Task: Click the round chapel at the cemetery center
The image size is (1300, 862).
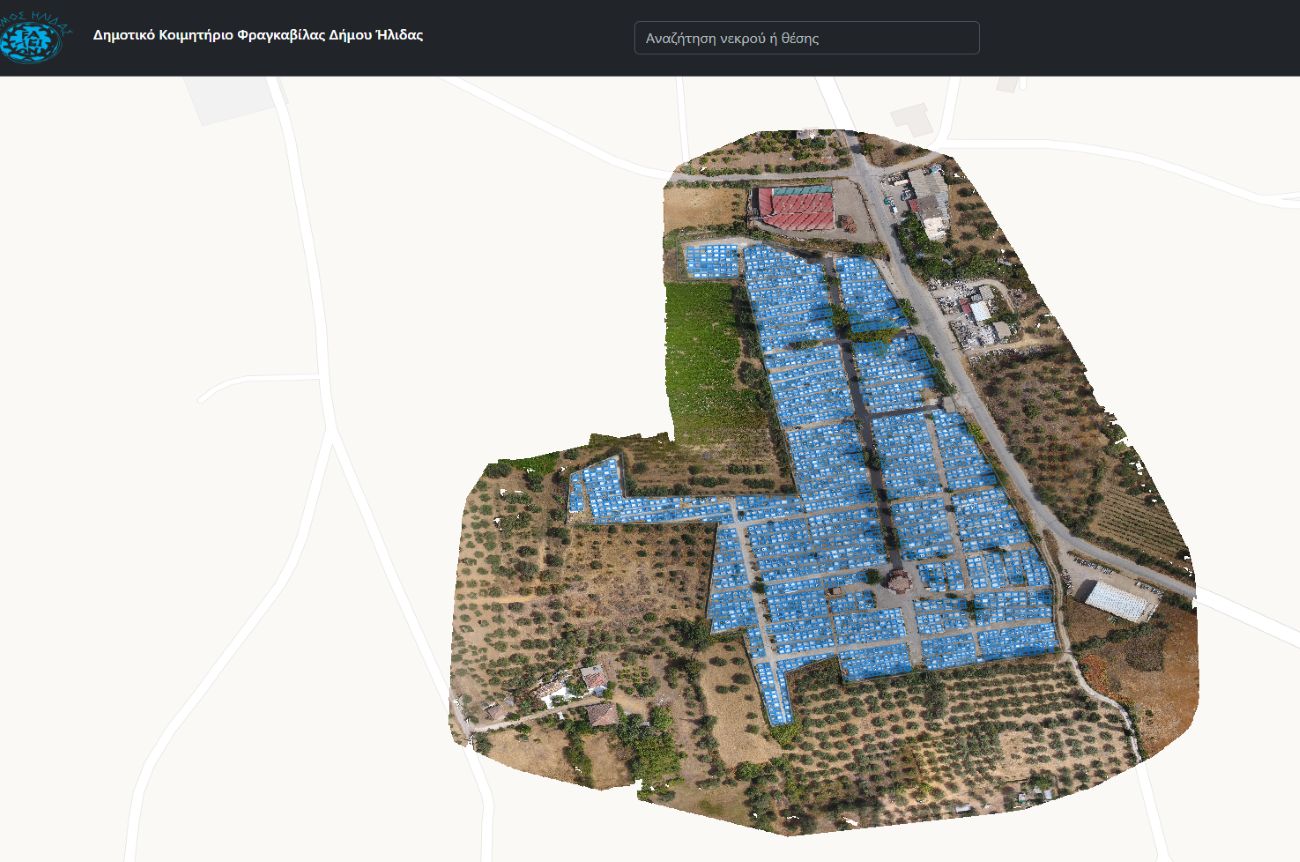Action: pyautogui.click(x=897, y=580)
